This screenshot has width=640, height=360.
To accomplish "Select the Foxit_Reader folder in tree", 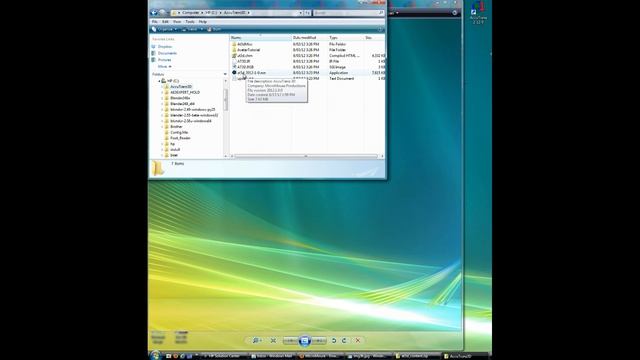I will (180, 138).
